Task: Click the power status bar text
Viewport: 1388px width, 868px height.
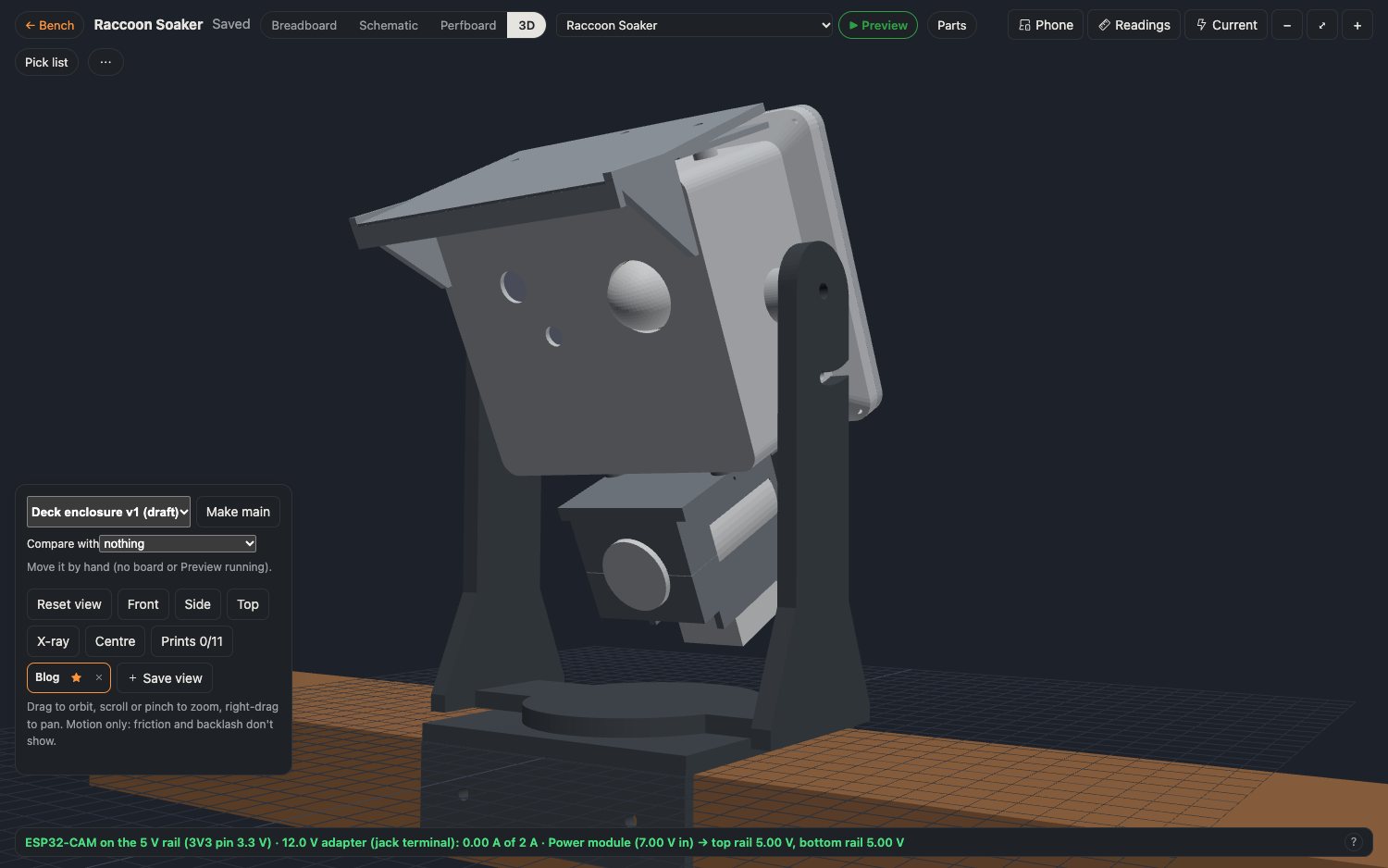Action: tap(465, 842)
